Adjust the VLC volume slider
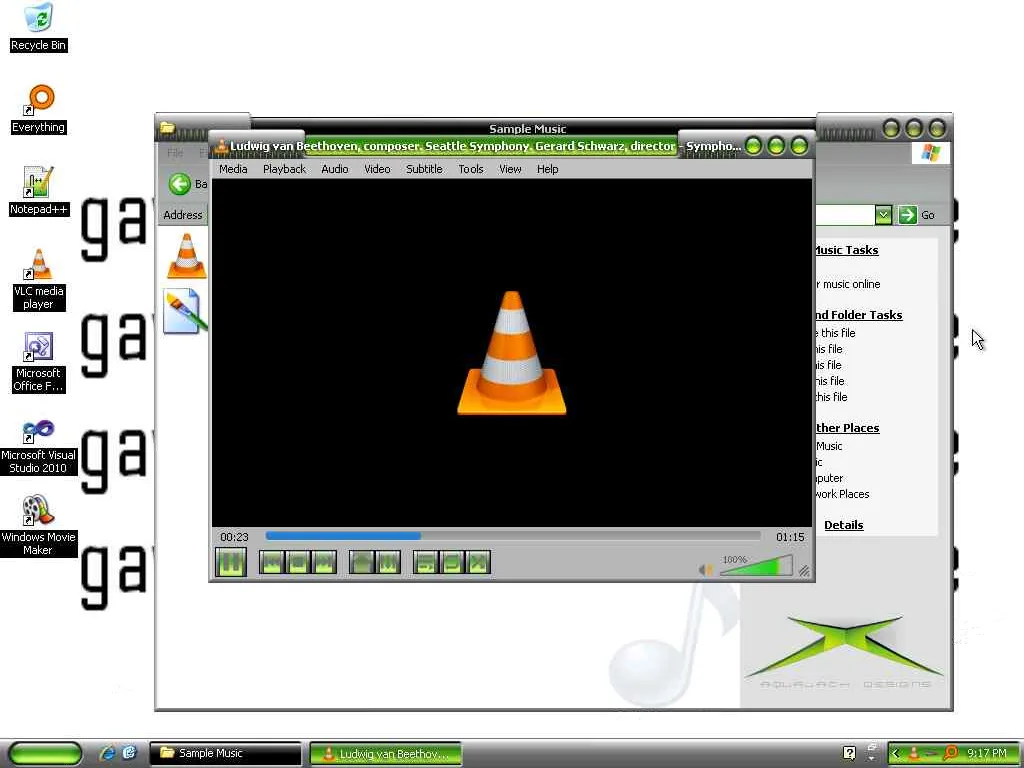This screenshot has height=768, width=1024. click(756, 566)
